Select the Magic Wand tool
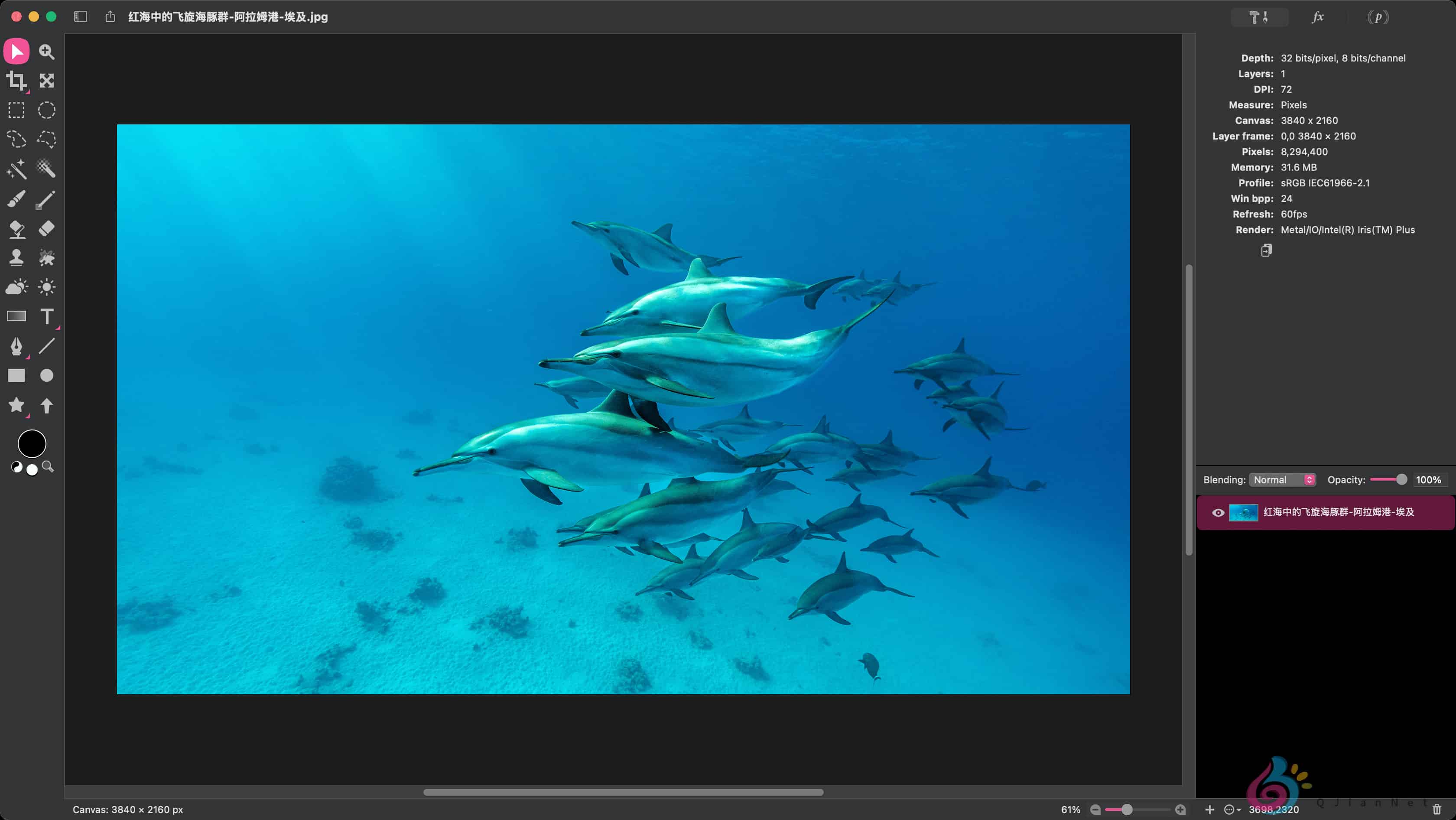The width and height of the screenshot is (1456, 820). (x=16, y=169)
